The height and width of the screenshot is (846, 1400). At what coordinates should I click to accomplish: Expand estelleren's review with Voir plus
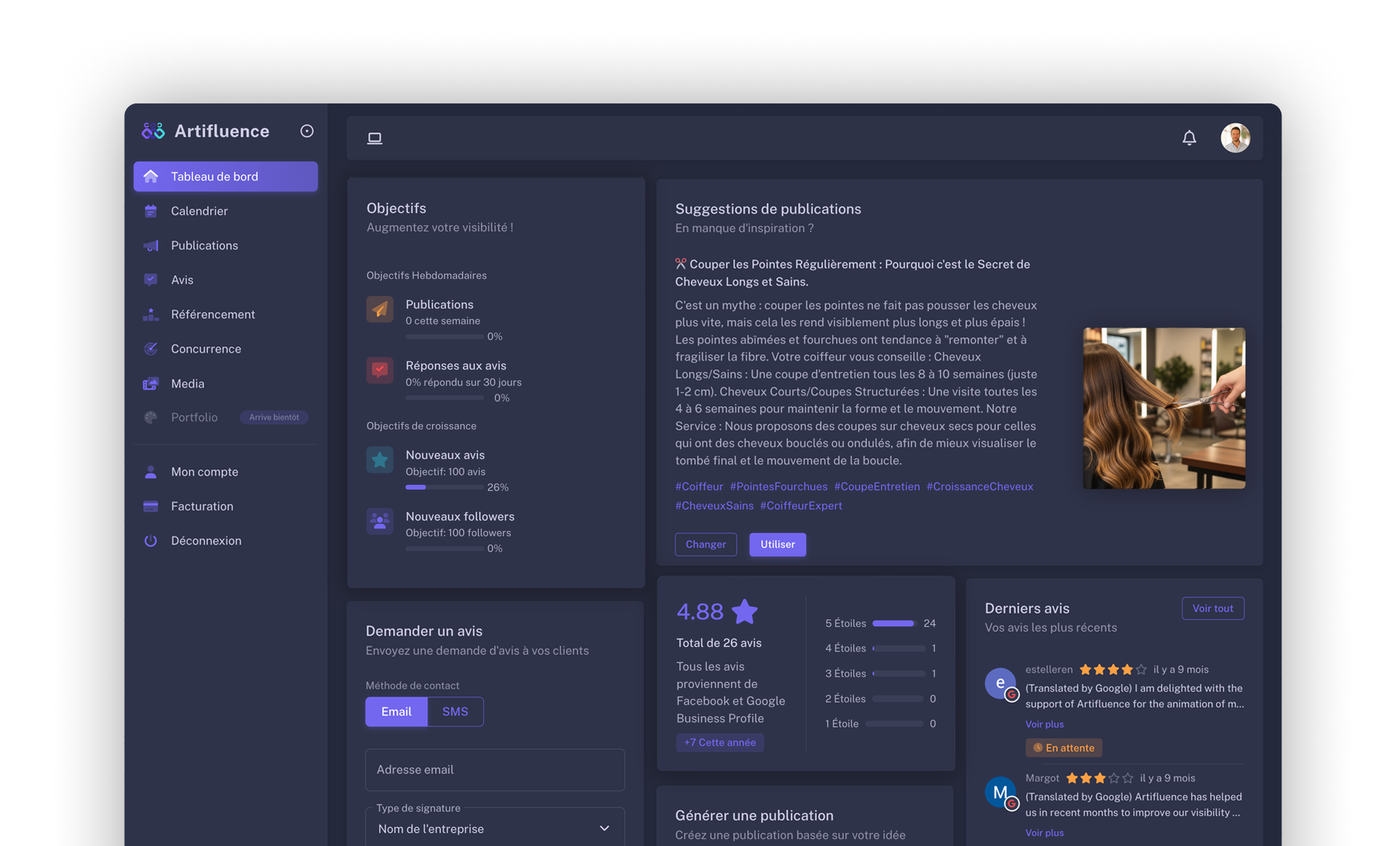tap(1044, 724)
